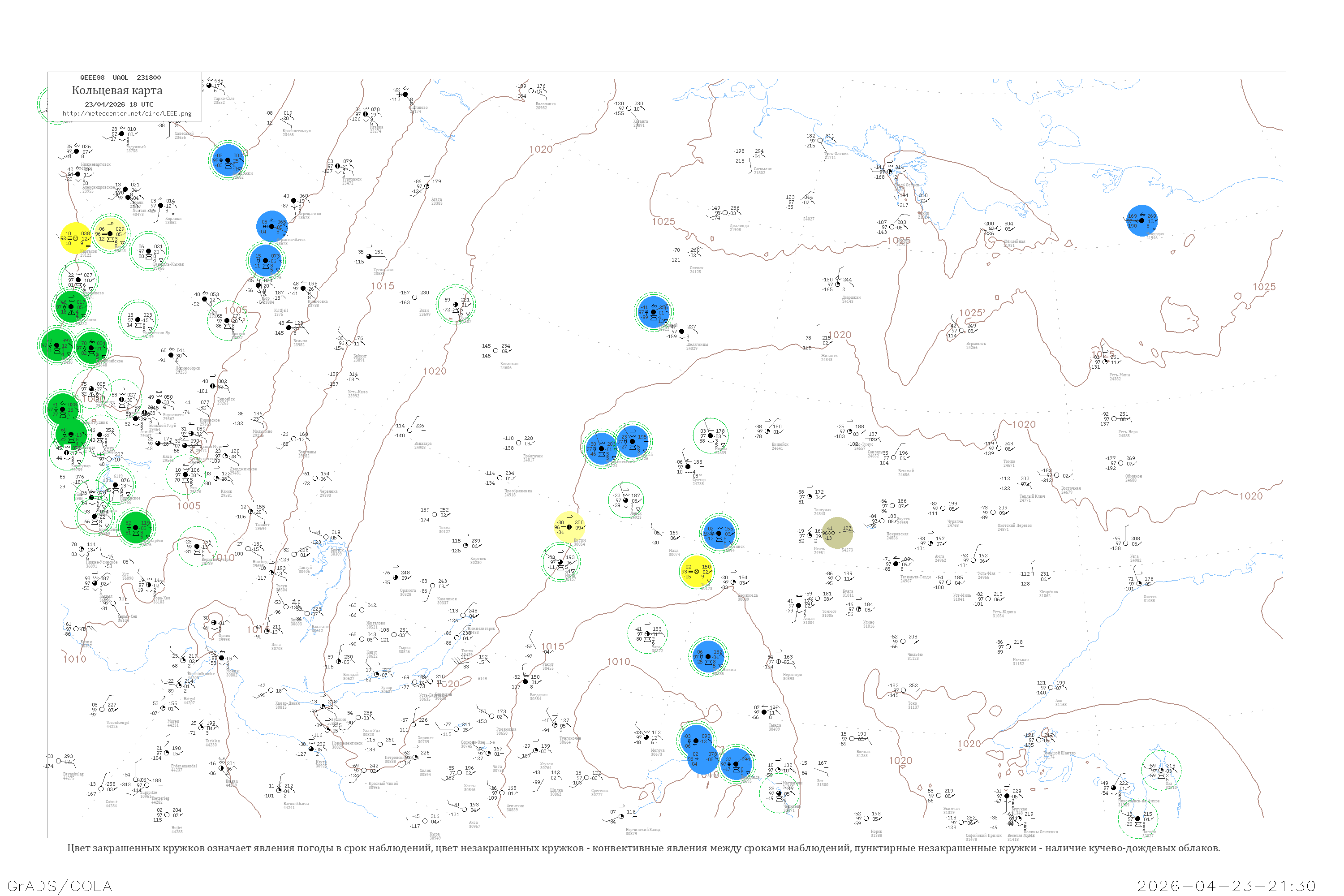This screenshot has height=896, width=1344.
Task: Click the yellow station circle at Тяня
Action: (696, 571)
